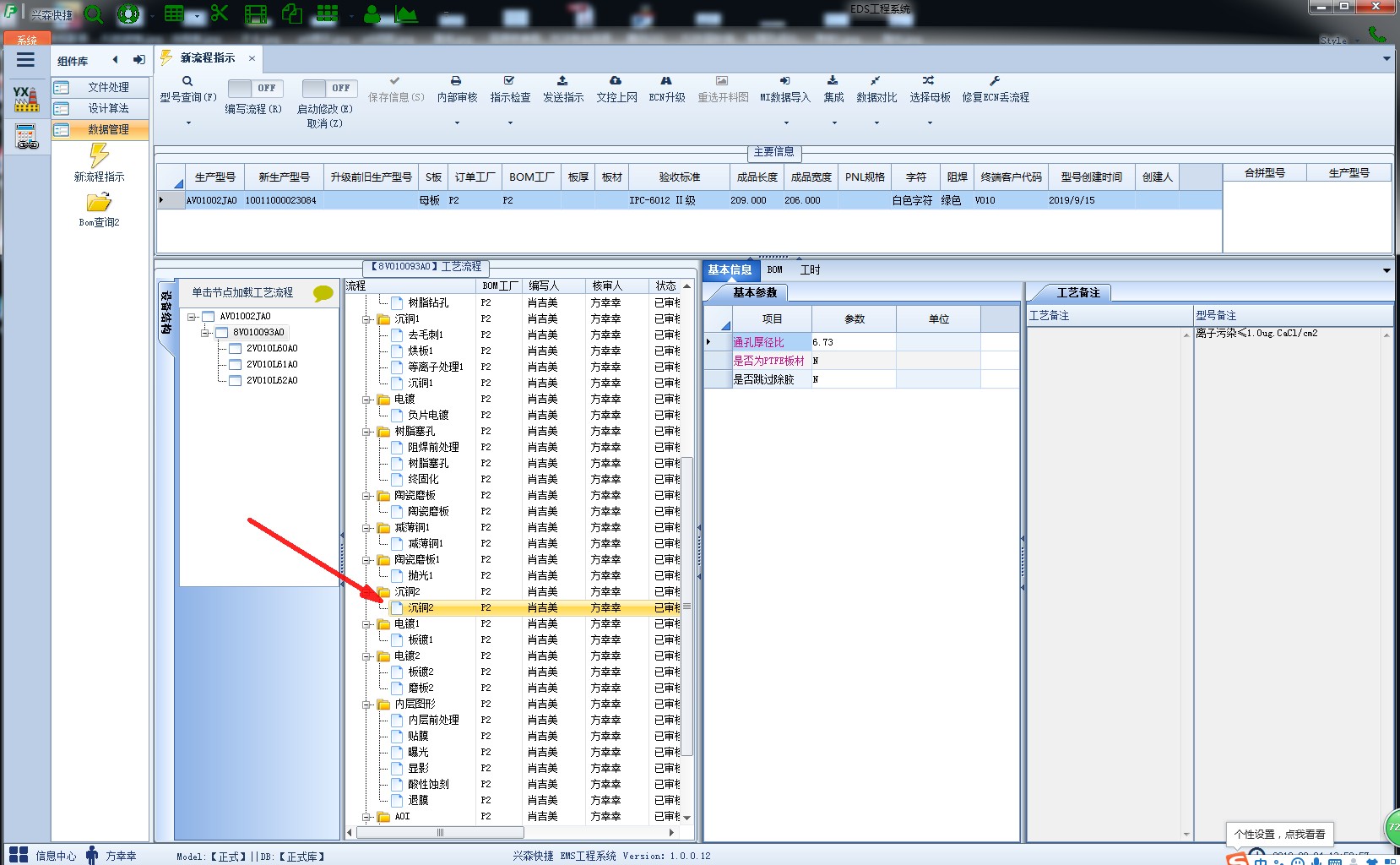Click 发送指示 upload toolbar icon
This screenshot has width=1400, height=865.
[562, 81]
